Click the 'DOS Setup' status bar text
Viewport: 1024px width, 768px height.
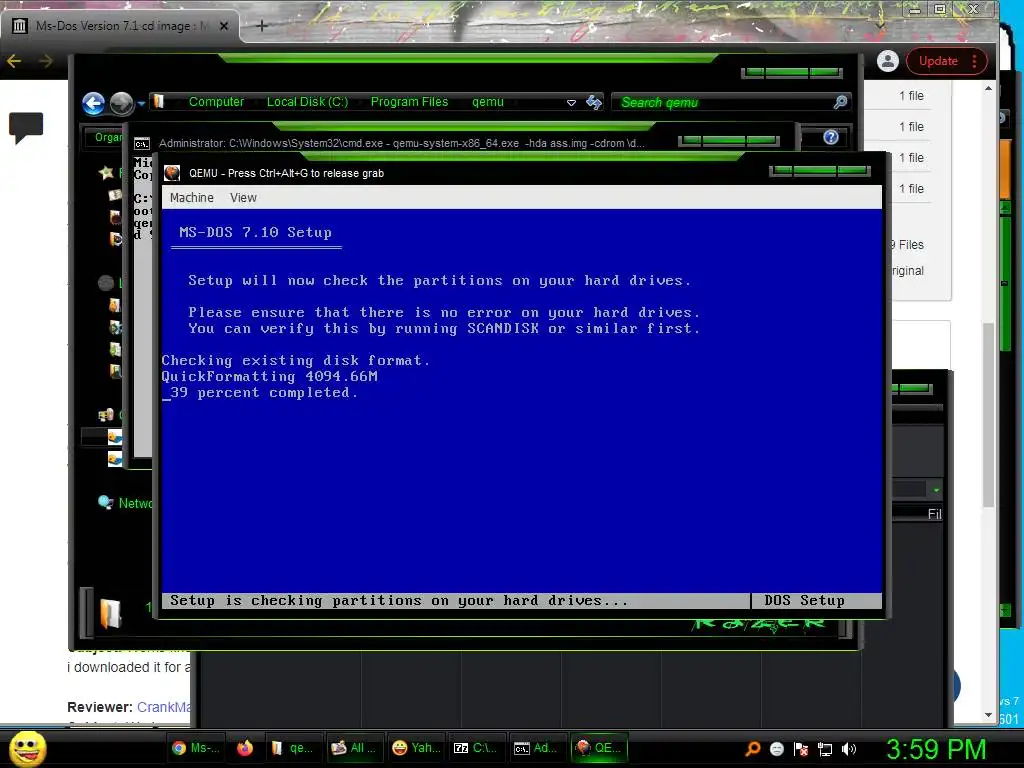[x=804, y=600]
